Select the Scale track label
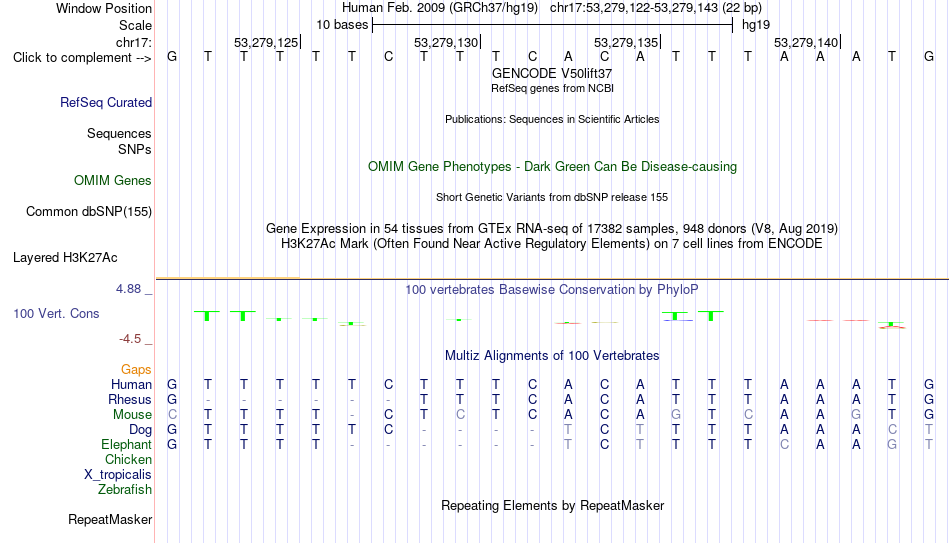Screen dimensions: 950x543 pyautogui.click(x=135, y=25)
